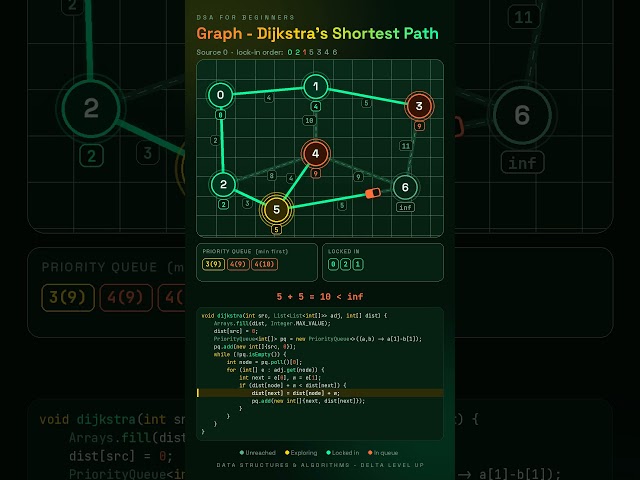Click the 'Arrays.fill(dist, Integer.MAX_VALUE);' line in center

272,323
